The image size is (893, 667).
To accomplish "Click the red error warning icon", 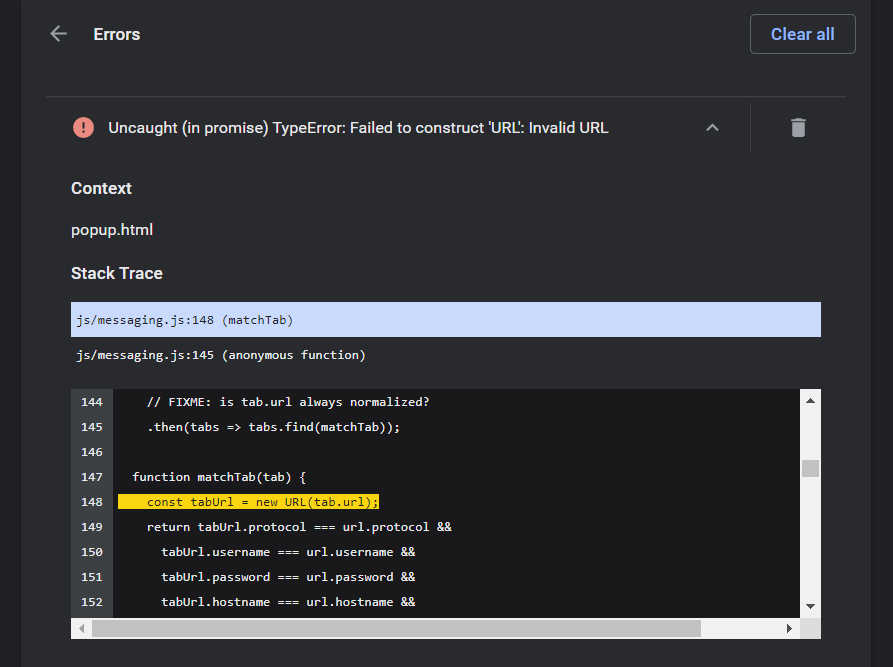I will pos(83,127).
